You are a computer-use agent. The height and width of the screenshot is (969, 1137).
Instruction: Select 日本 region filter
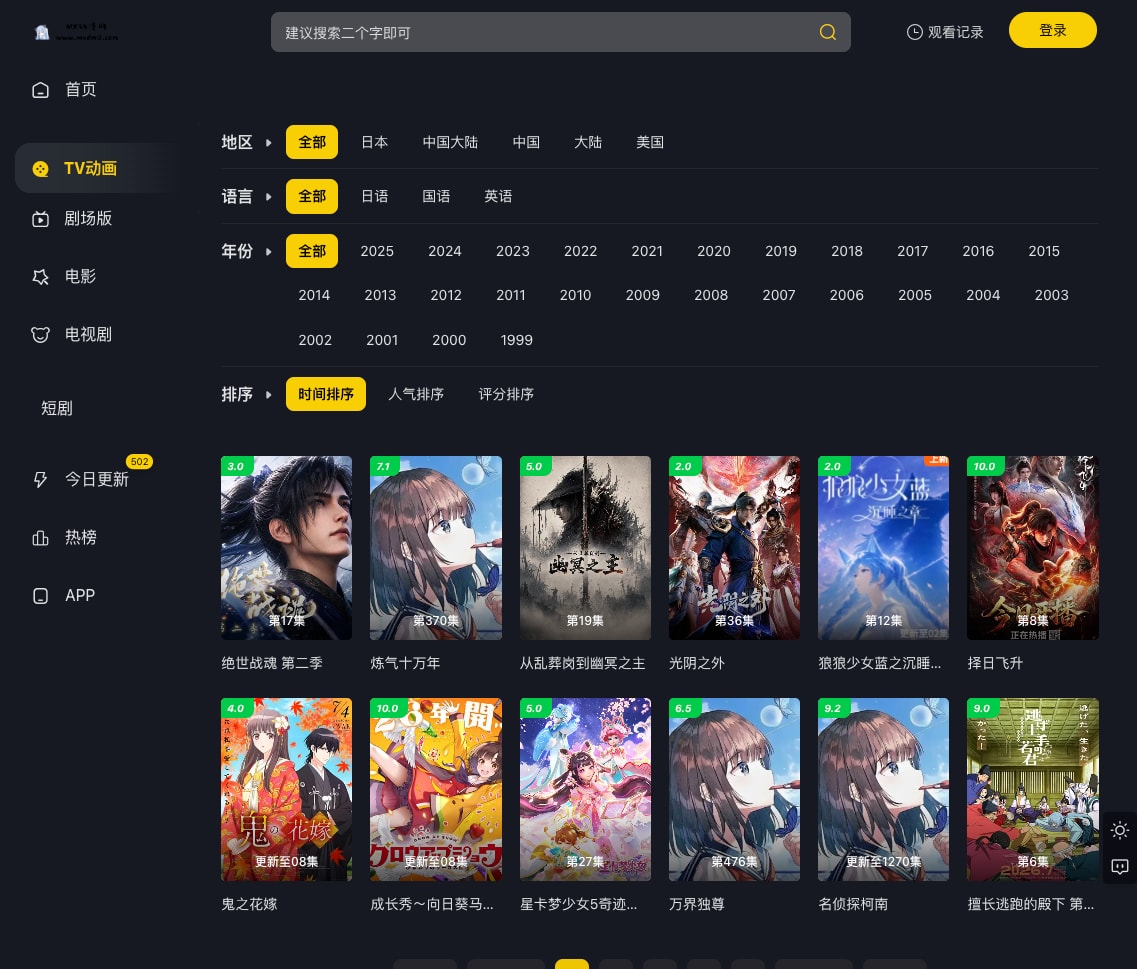[374, 142]
